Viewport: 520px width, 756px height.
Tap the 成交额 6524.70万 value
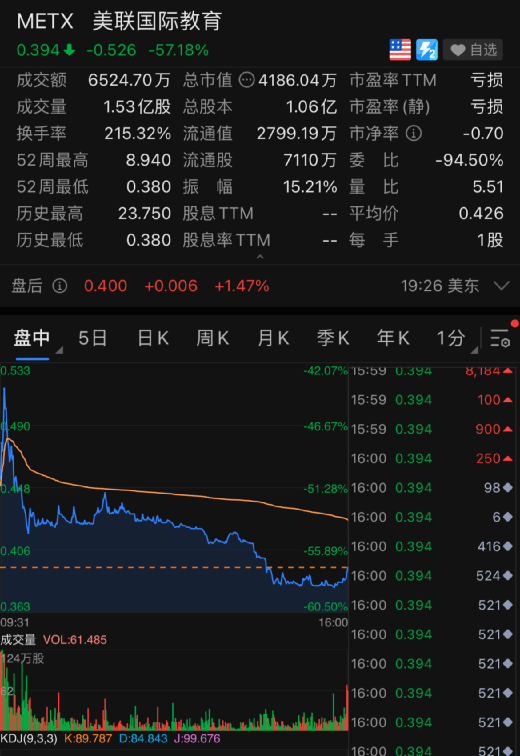pos(129,80)
